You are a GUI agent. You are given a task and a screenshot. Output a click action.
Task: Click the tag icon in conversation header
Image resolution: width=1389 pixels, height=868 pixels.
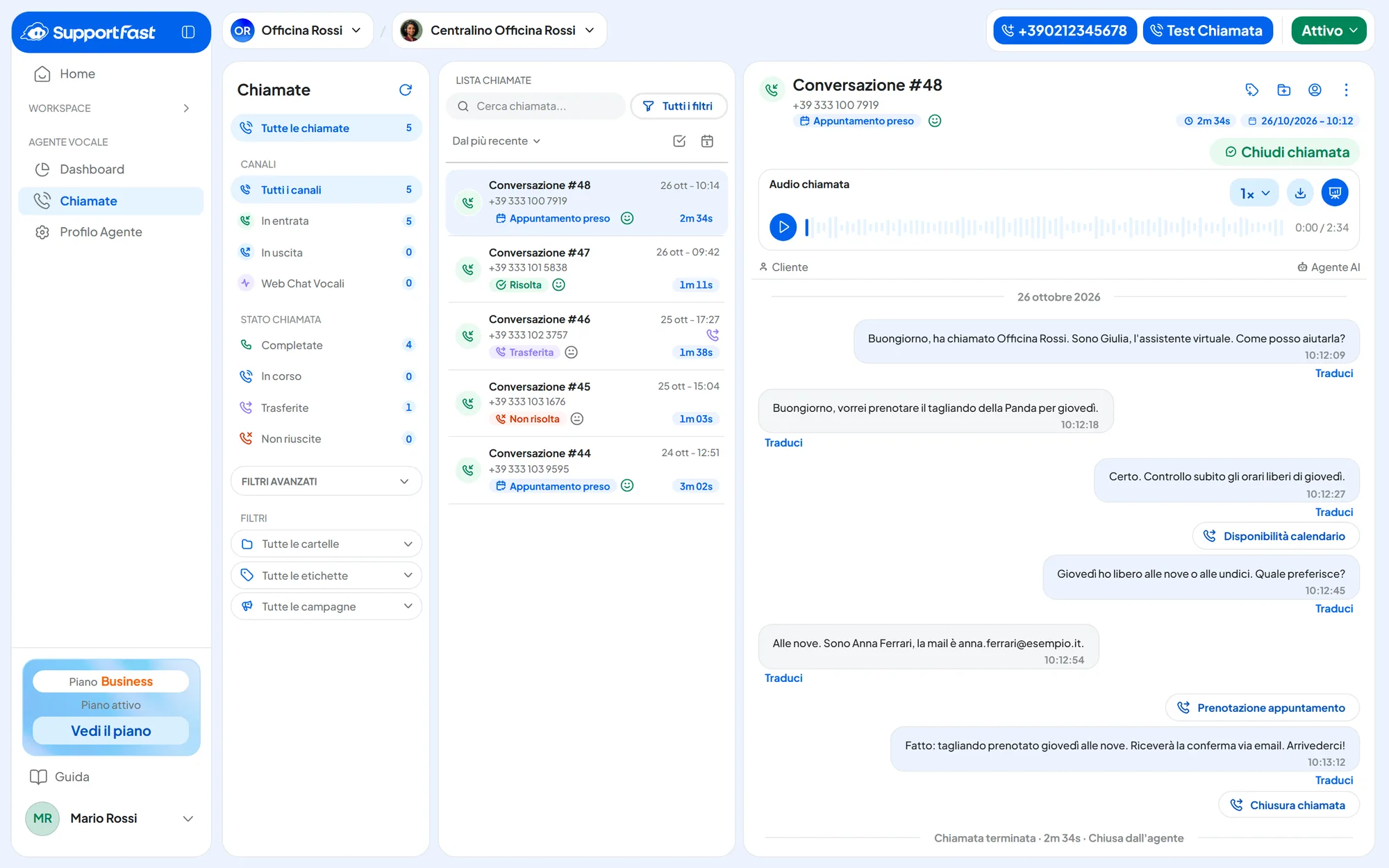coord(1251,90)
